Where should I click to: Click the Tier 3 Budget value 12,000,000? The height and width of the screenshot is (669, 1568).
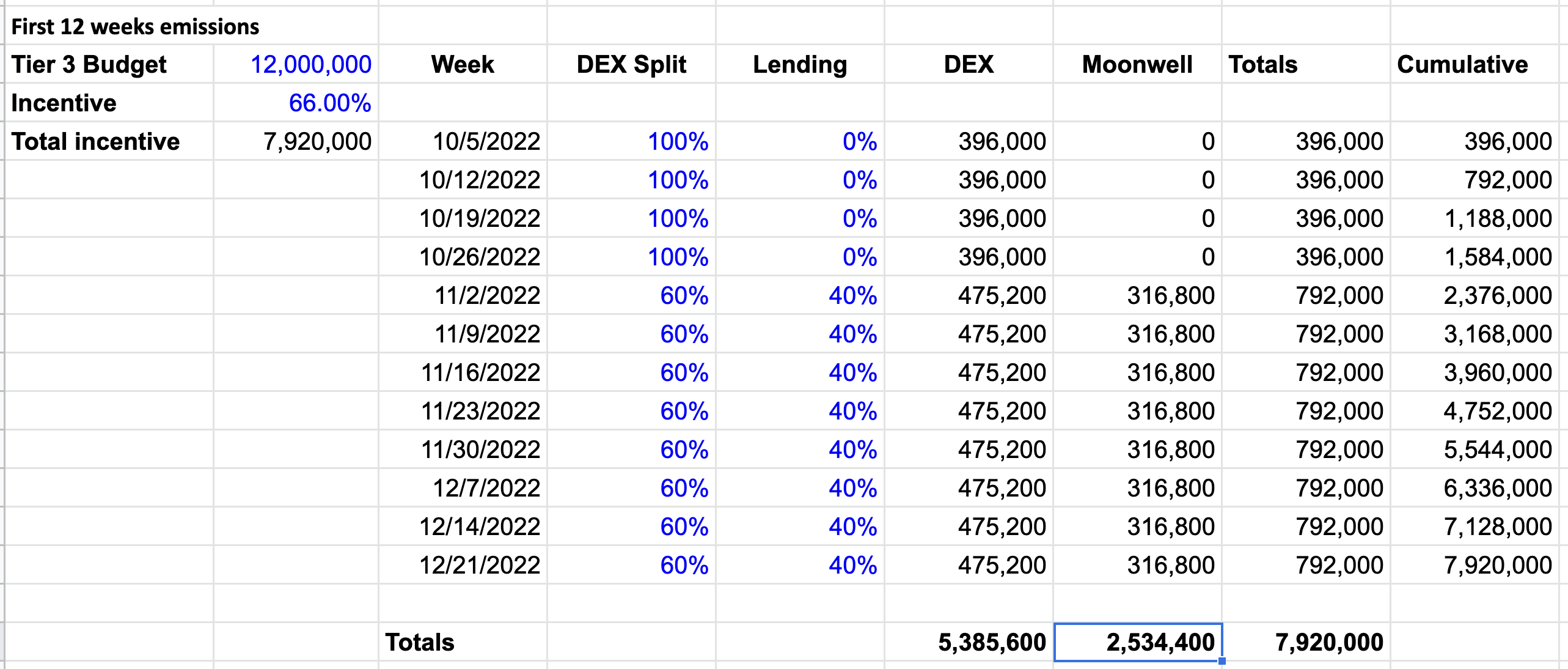coord(310,64)
